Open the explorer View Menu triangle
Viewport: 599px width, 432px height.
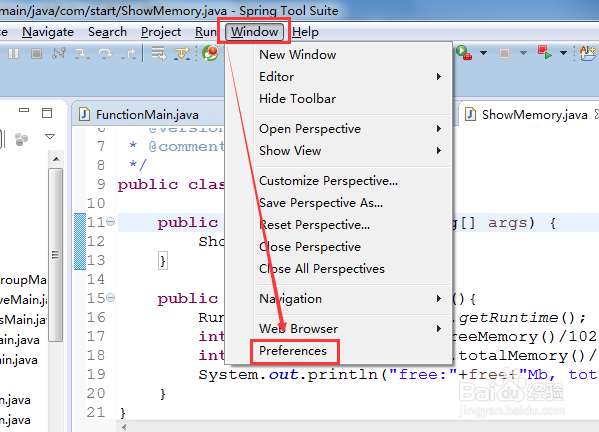point(50,136)
